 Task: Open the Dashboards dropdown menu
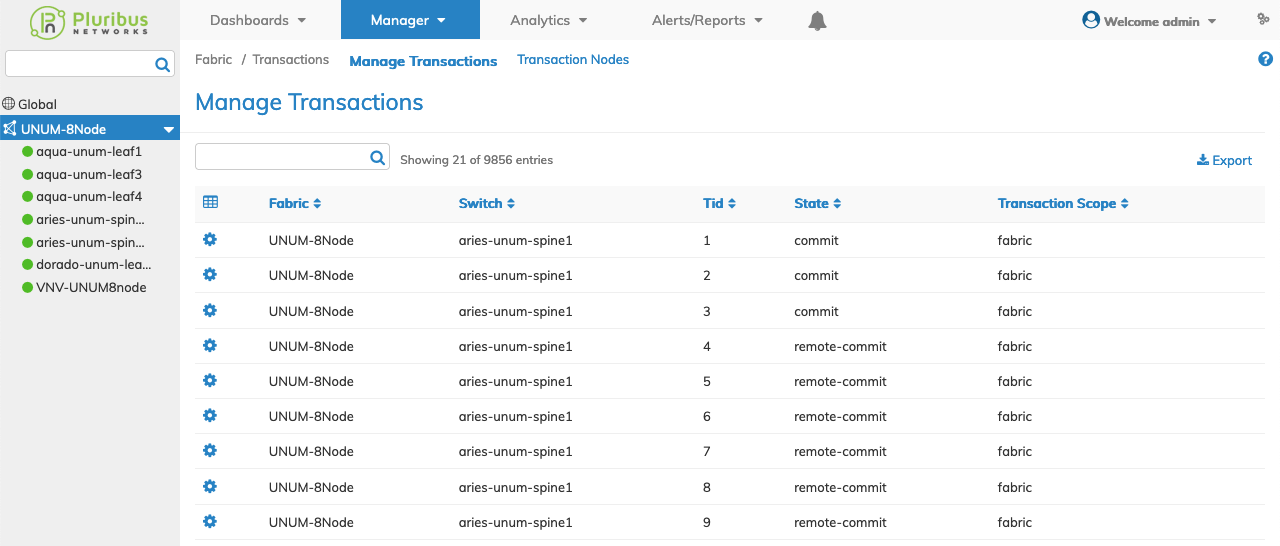click(259, 20)
